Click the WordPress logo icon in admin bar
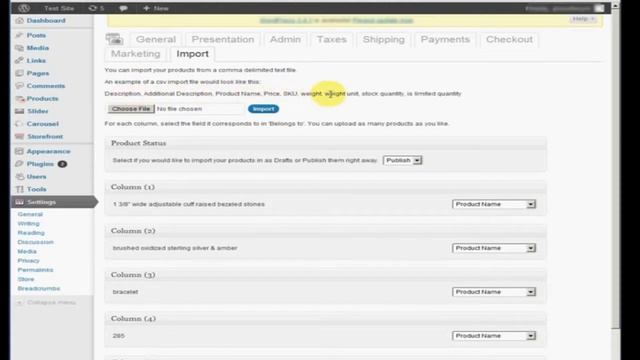640x360 pixels. point(24,8)
